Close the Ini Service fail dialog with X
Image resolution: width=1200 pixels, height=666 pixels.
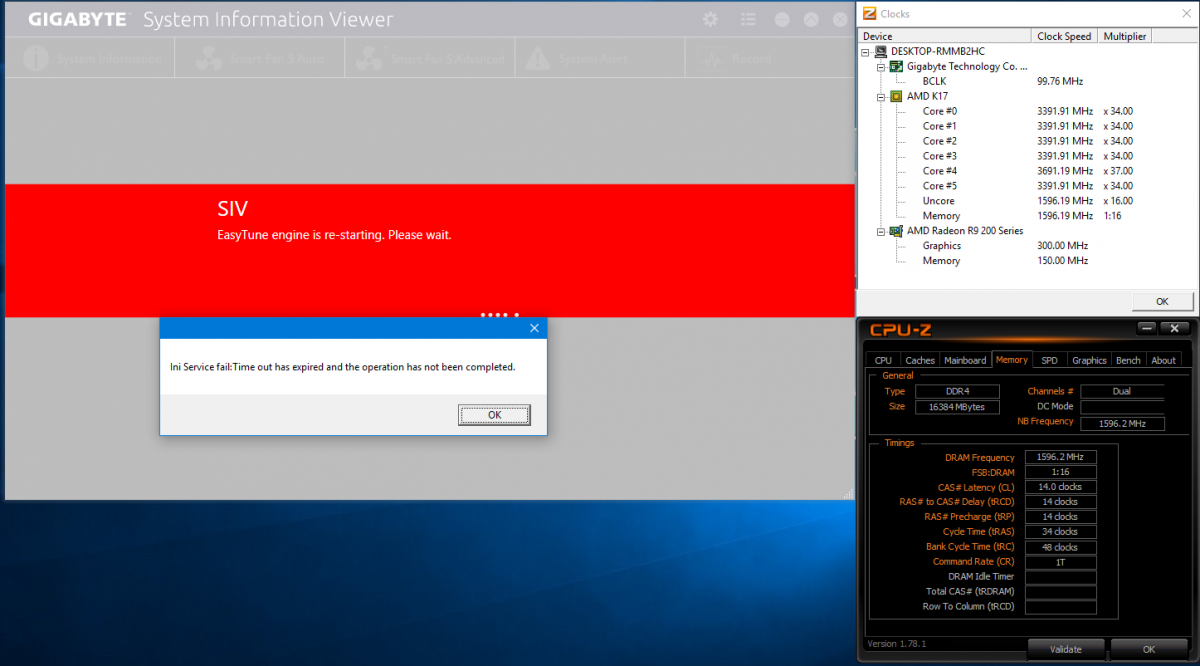534,328
